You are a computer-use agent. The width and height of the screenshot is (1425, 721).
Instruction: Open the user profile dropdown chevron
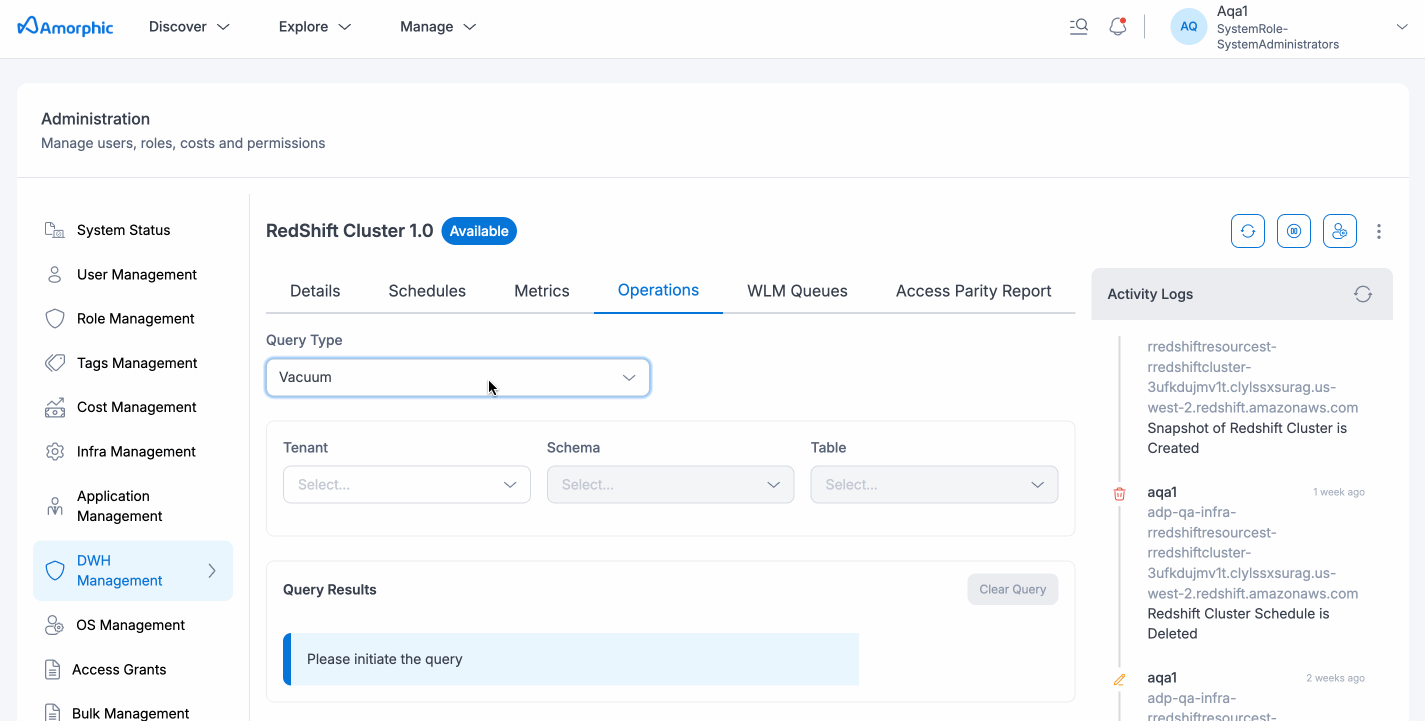tap(1402, 27)
